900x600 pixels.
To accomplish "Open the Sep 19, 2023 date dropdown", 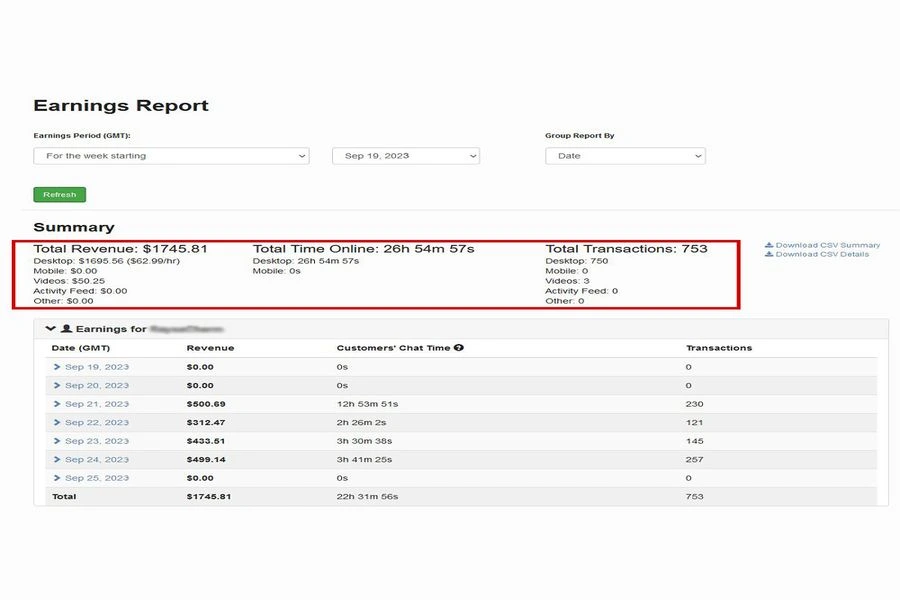I will coord(406,156).
